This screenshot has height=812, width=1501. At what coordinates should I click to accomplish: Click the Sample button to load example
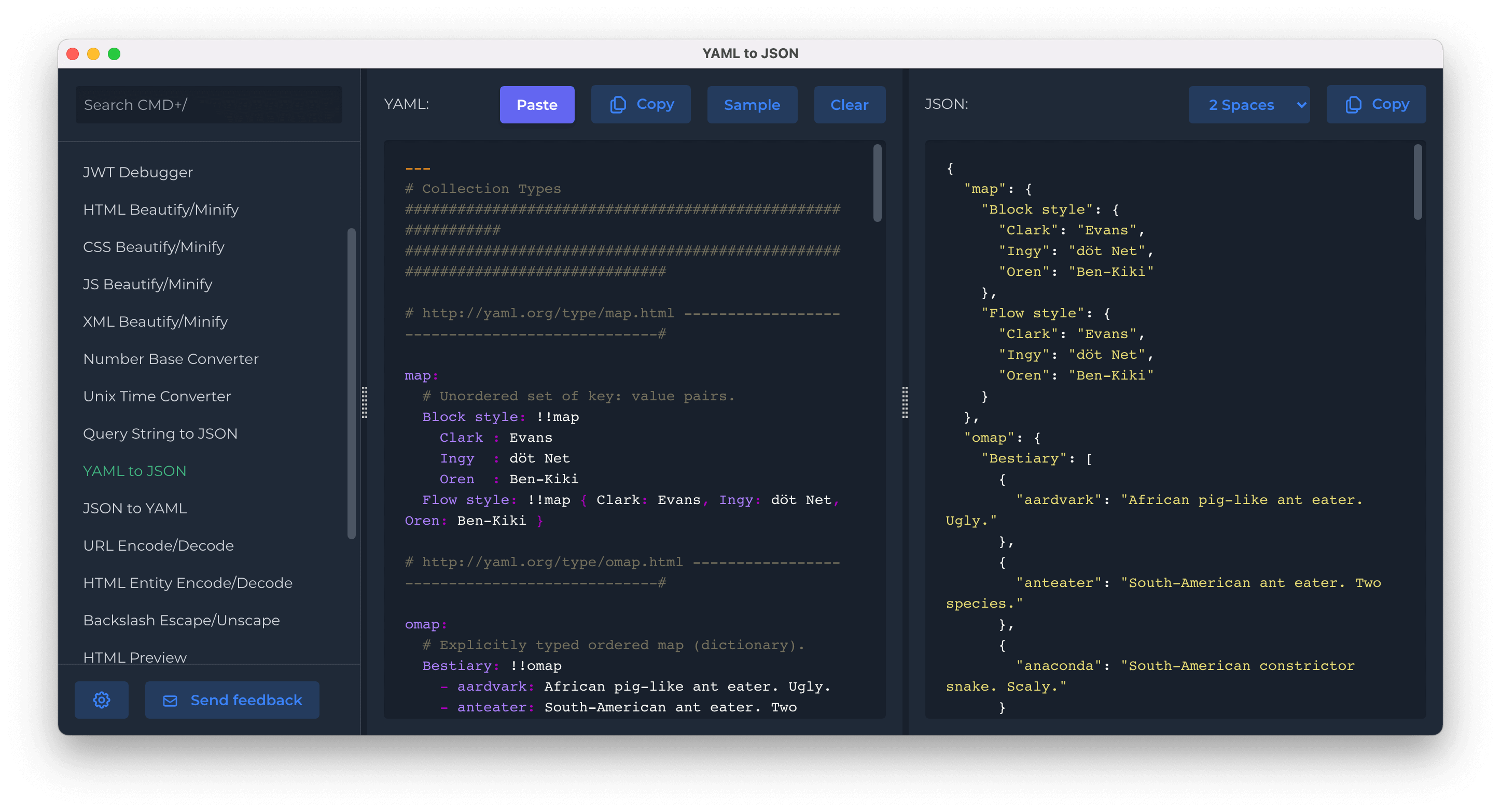(x=752, y=103)
